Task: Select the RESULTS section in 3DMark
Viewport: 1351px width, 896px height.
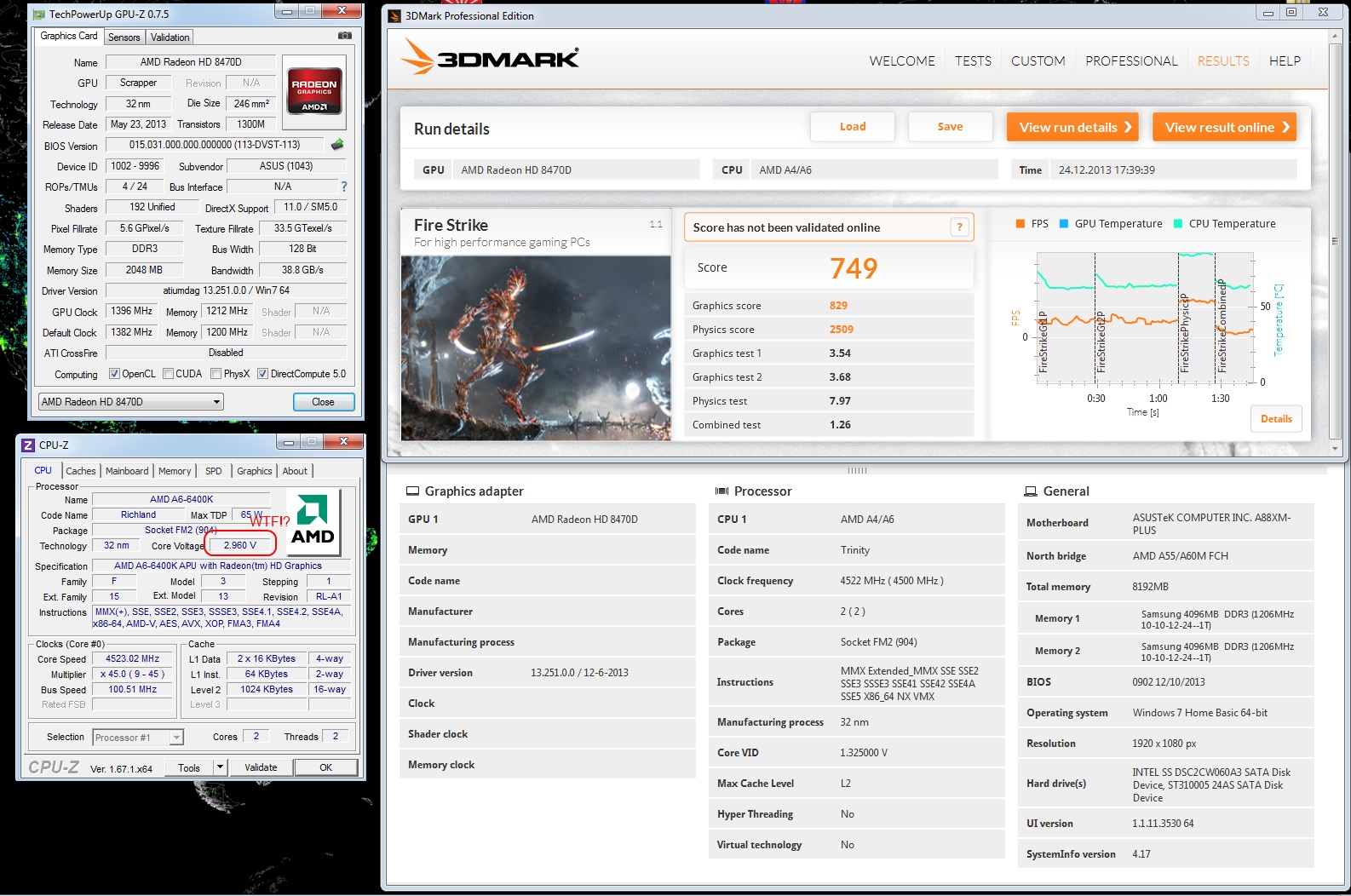Action: click(x=1223, y=61)
